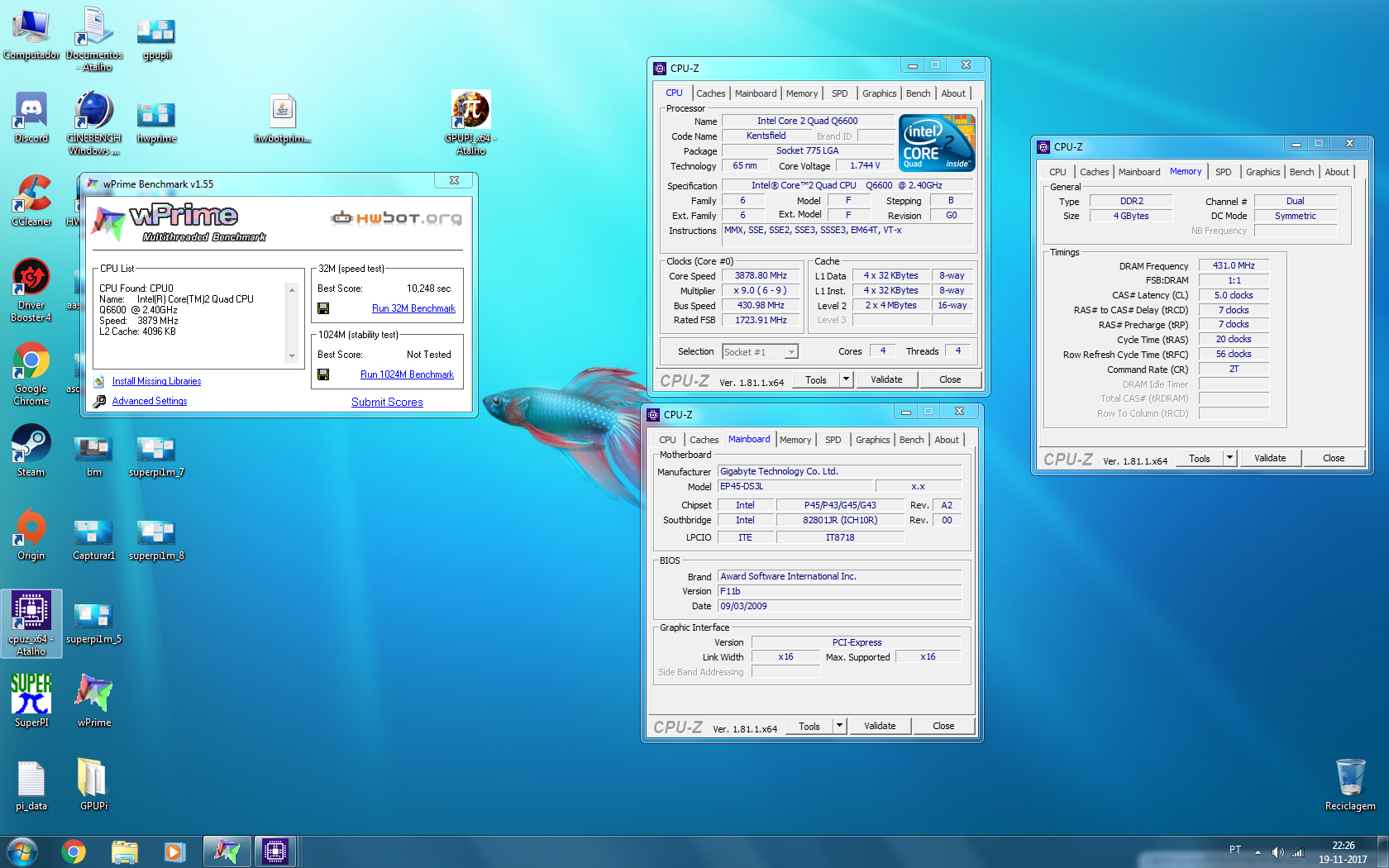Screen dimensions: 1389x868
Task: Open Driver Booster 4 shortcut
Action: tap(31, 290)
